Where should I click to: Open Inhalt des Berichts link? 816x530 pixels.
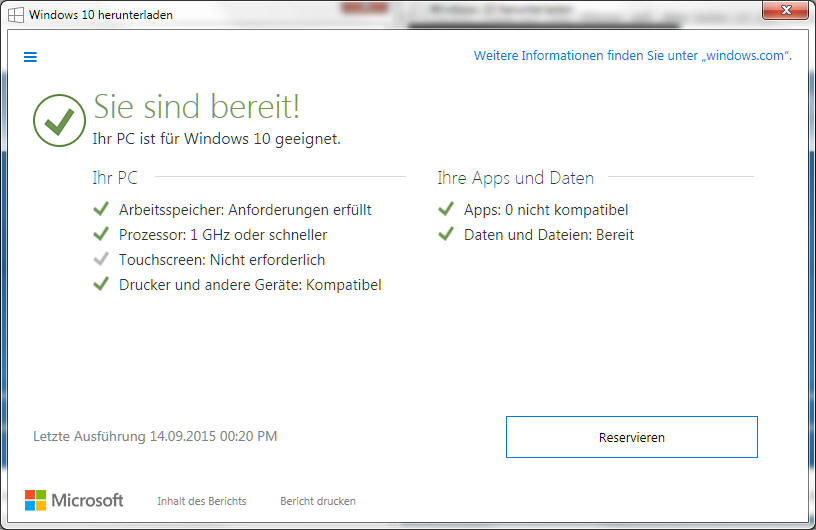(x=202, y=501)
